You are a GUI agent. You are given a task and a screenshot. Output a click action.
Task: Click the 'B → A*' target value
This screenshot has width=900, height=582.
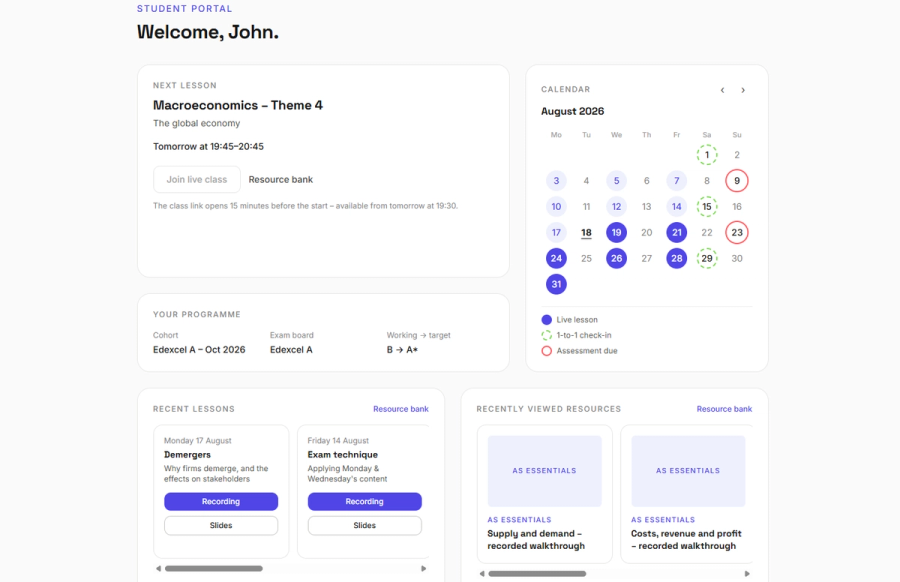point(402,350)
